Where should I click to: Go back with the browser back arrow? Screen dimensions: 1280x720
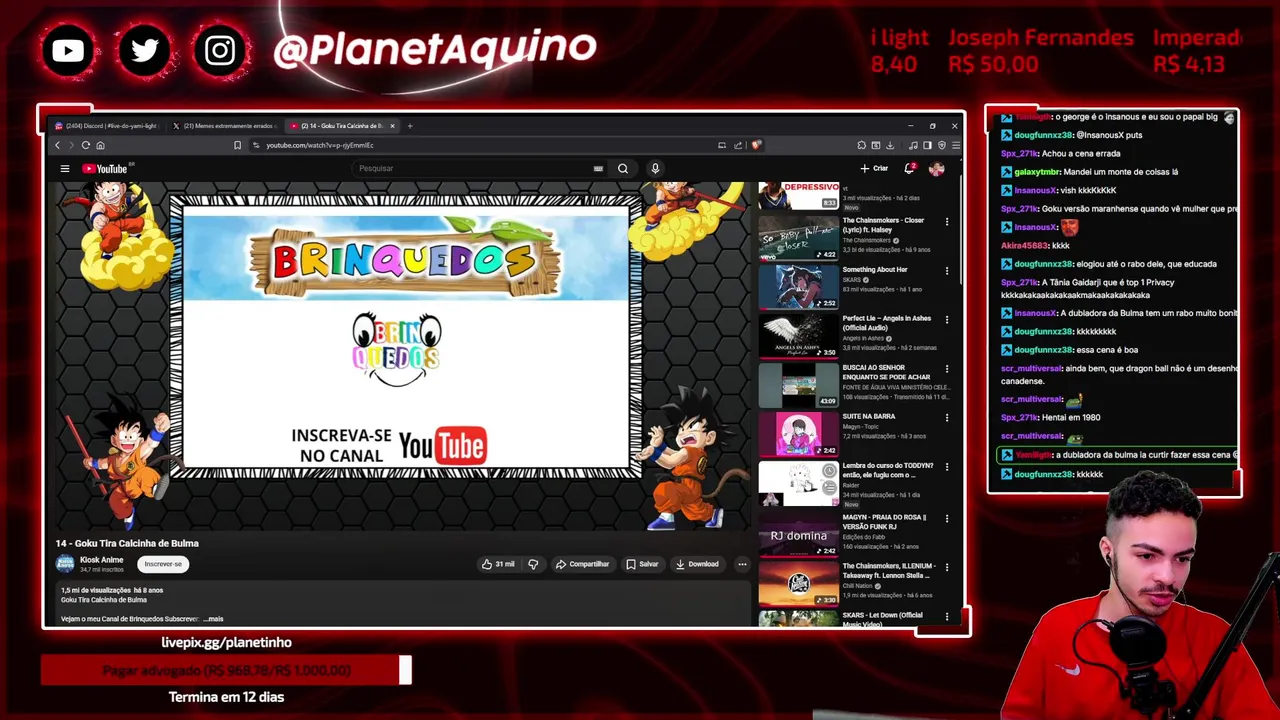58,145
